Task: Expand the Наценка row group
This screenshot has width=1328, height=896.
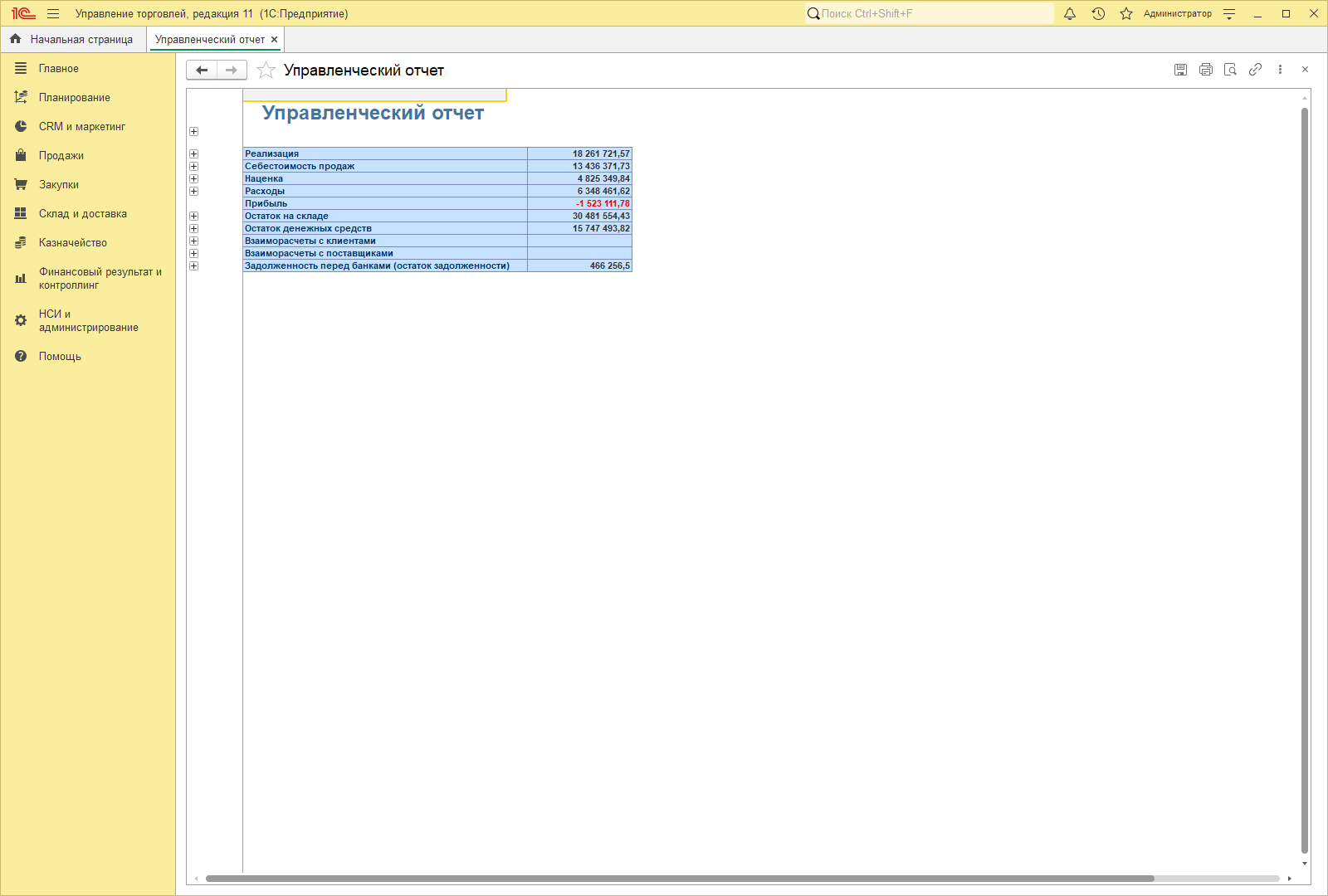Action: (x=193, y=178)
